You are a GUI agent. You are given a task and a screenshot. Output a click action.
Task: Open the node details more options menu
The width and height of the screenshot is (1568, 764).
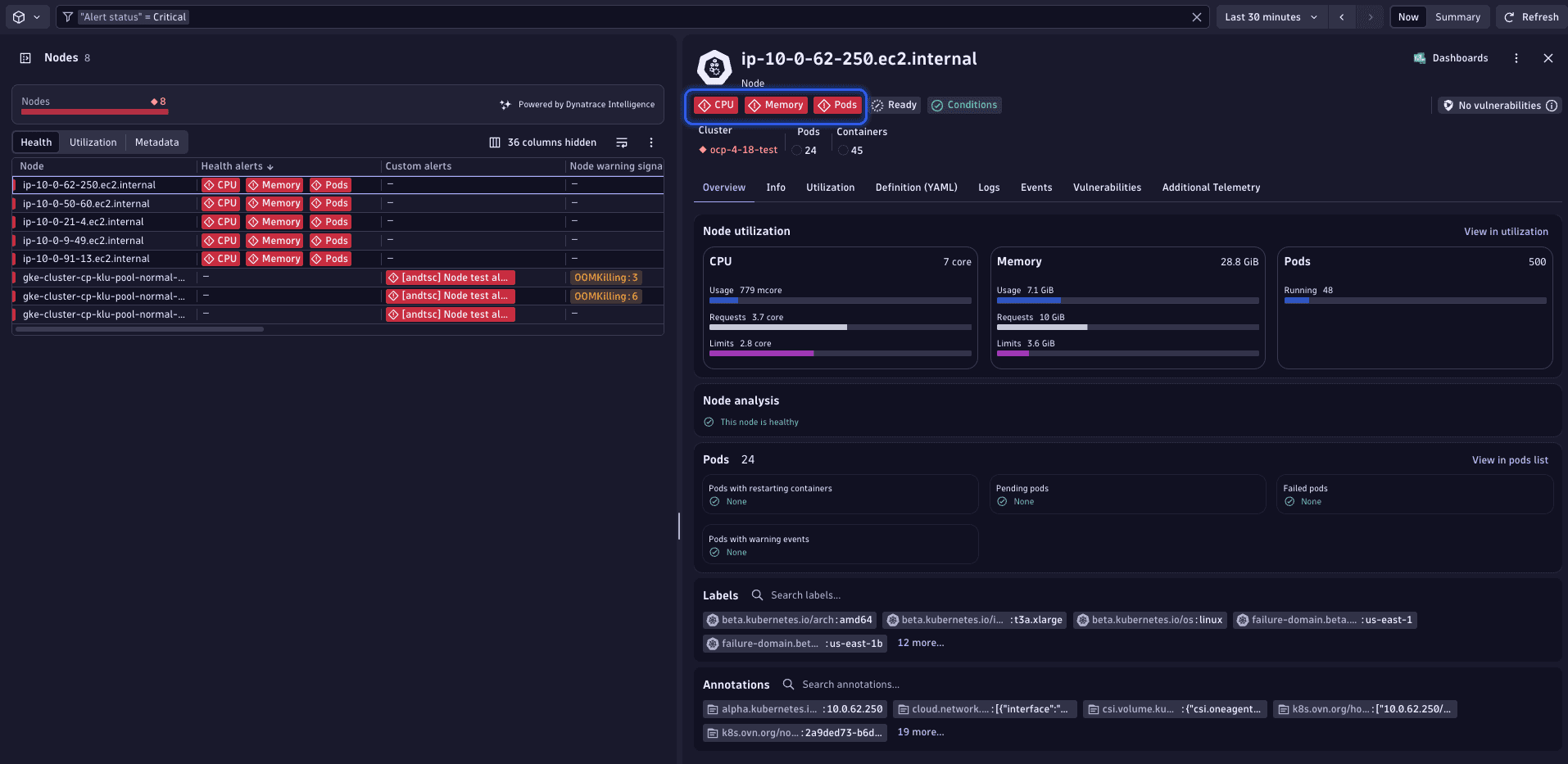click(x=1516, y=58)
